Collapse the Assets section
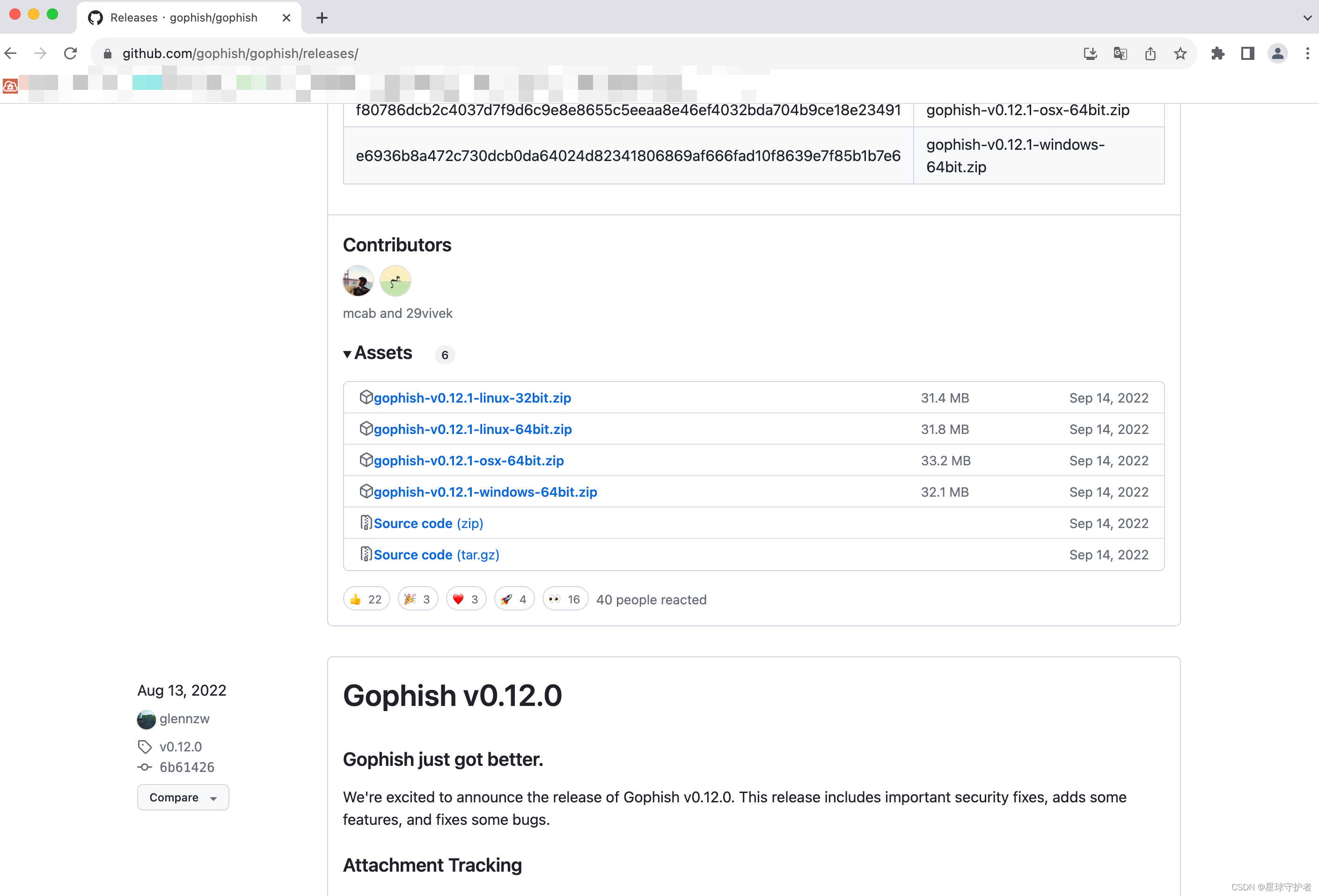The image size is (1319, 896). [x=378, y=353]
